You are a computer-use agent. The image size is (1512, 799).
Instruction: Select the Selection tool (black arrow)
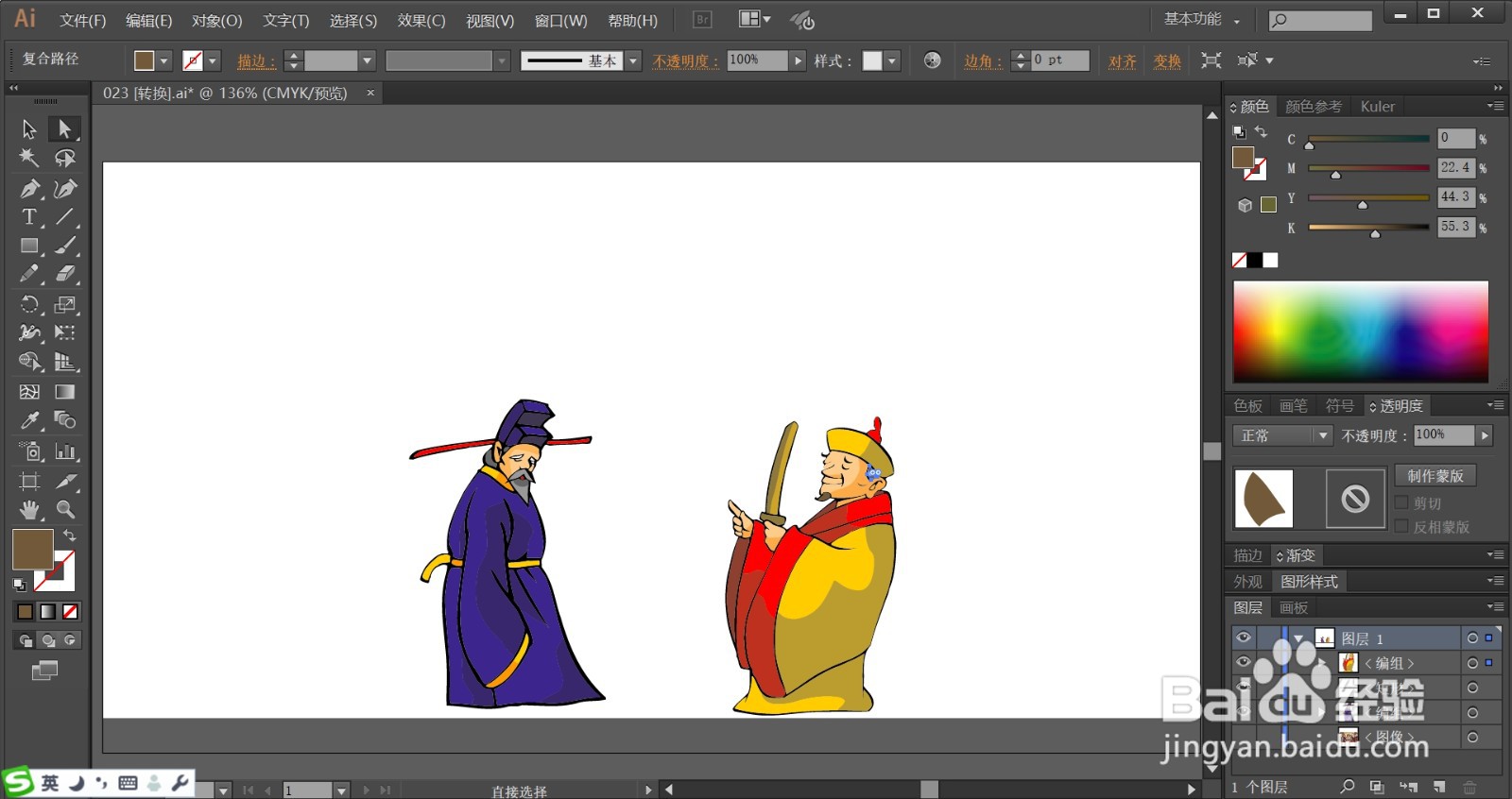pos(29,128)
